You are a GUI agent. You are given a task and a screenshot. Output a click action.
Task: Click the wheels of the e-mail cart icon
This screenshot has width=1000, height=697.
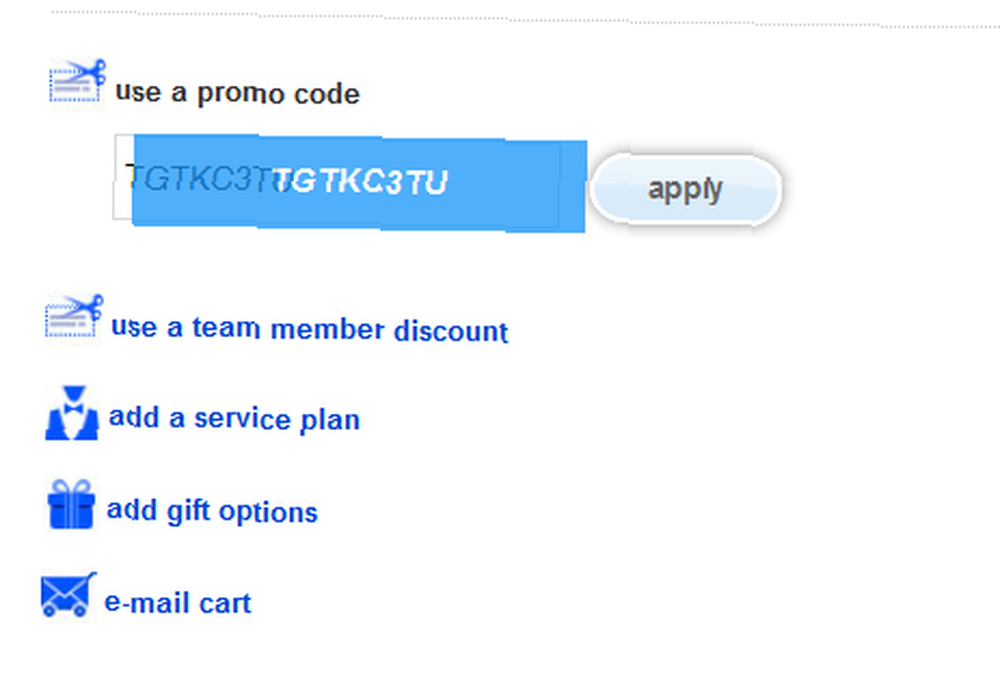(64, 612)
